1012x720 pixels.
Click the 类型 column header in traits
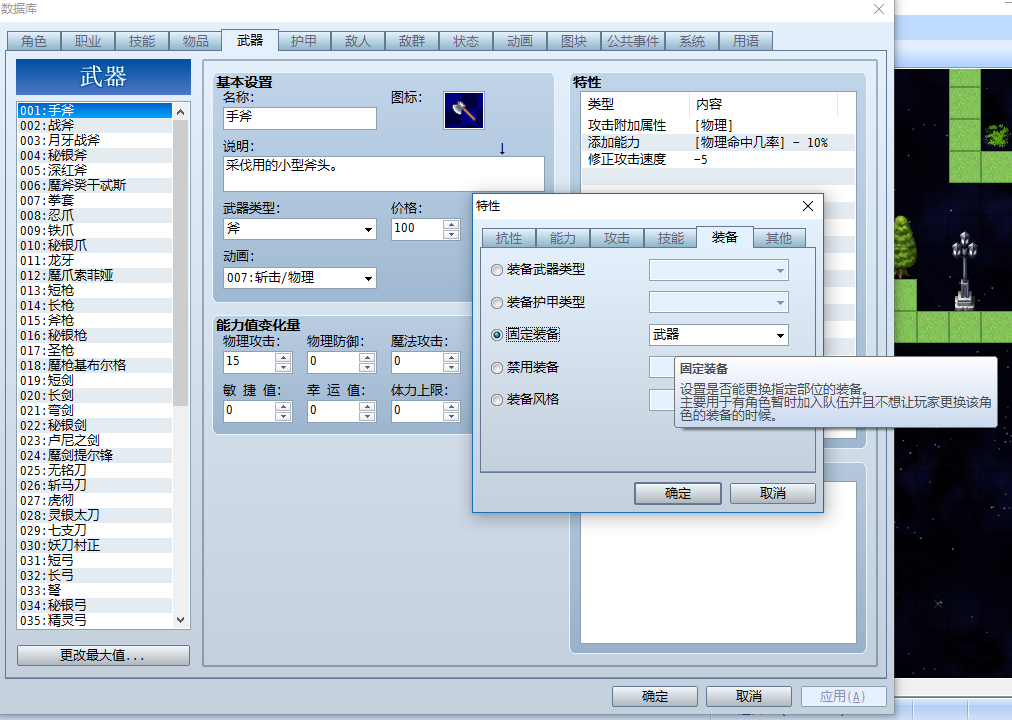pos(636,104)
